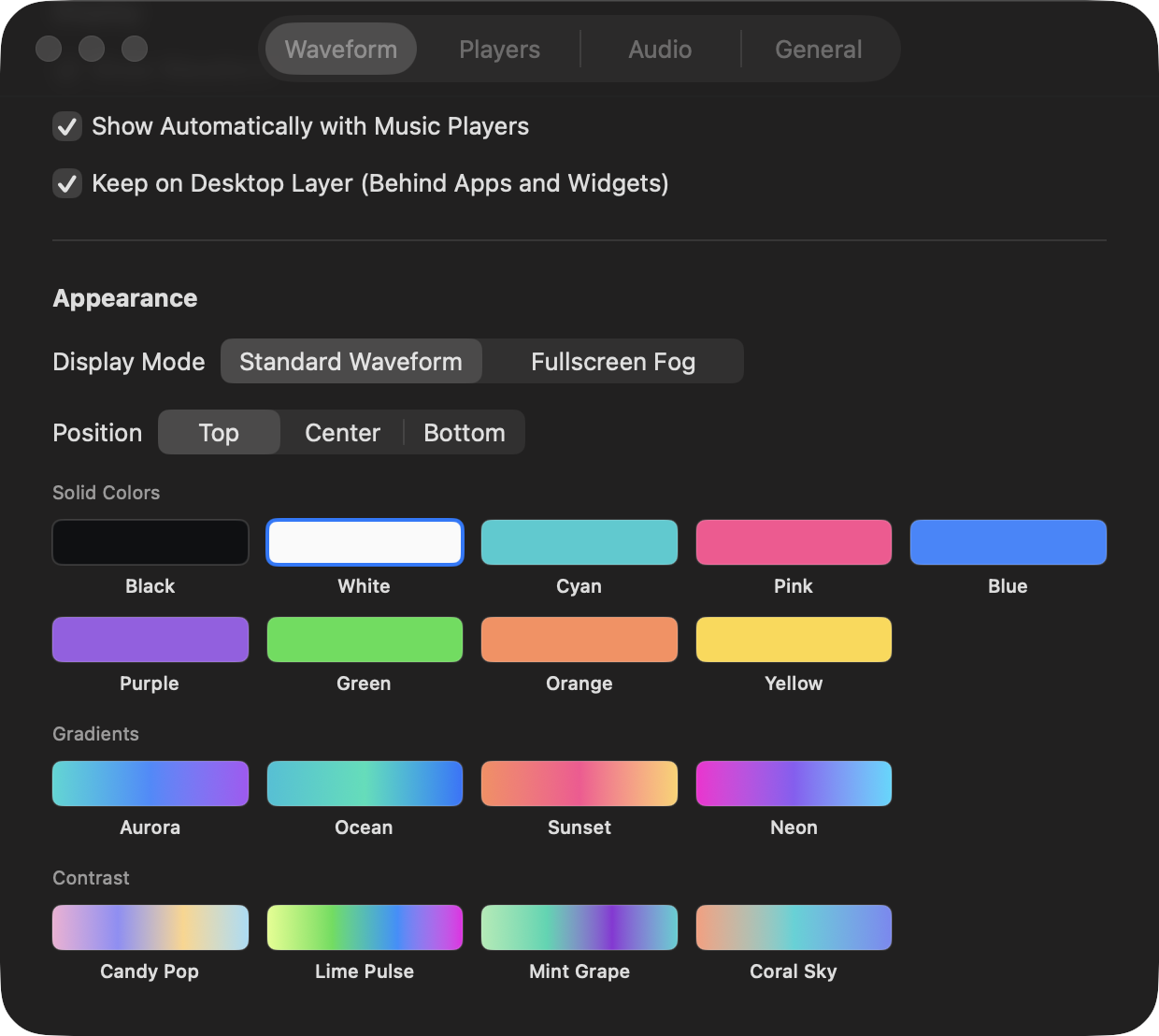Uncheck Keep on Desktop Layer checkbox

tap(67, 183)
